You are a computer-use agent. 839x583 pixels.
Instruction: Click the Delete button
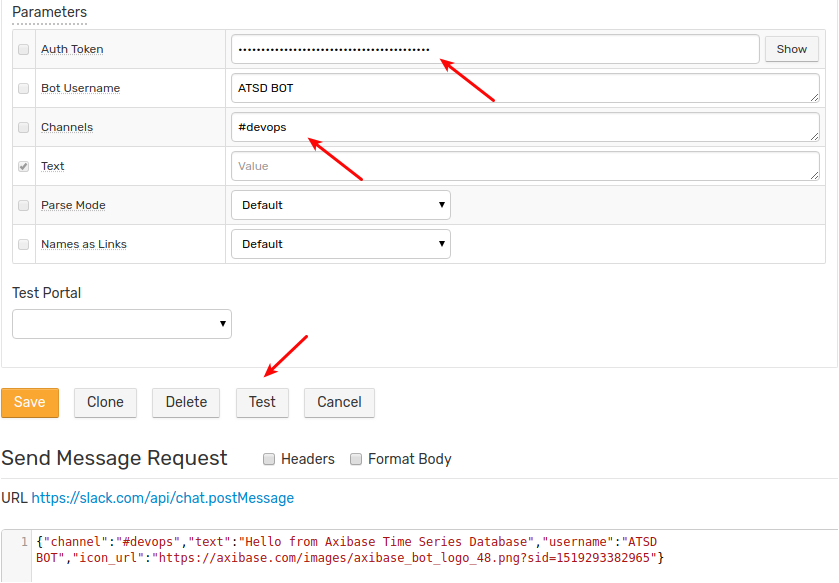186,402
